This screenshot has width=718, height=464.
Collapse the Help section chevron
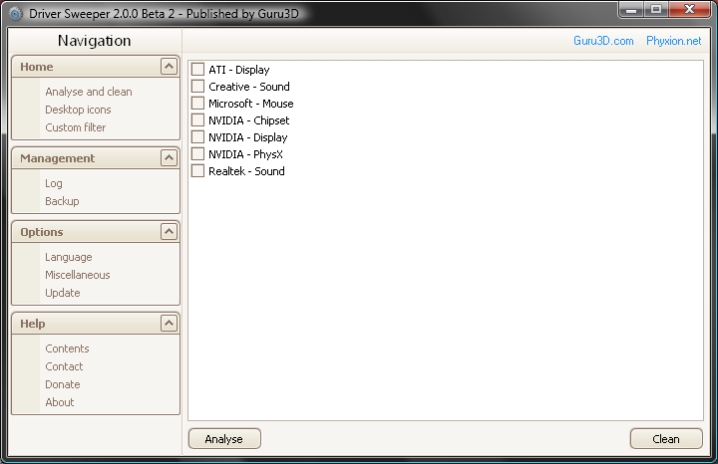(x=168, y=324)
